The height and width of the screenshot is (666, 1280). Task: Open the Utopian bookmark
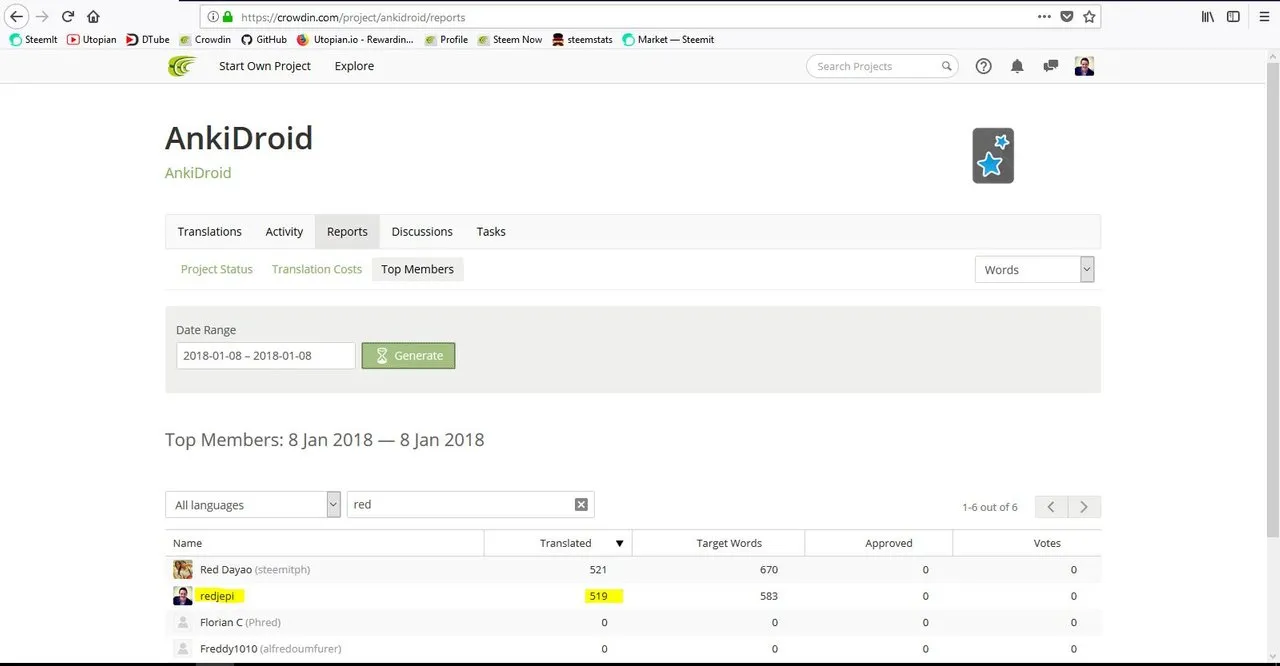click(x=91, y=40)
